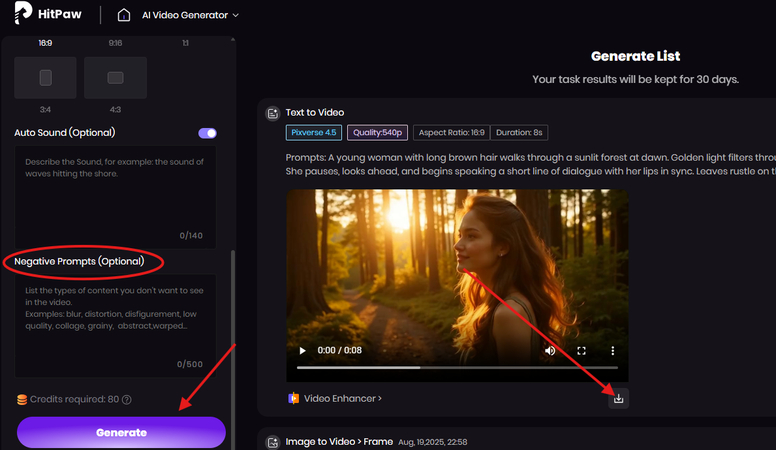Click the video prompt description text
Image resolution: width=776 pixels, height=450 pixels.
click(531, 164)
